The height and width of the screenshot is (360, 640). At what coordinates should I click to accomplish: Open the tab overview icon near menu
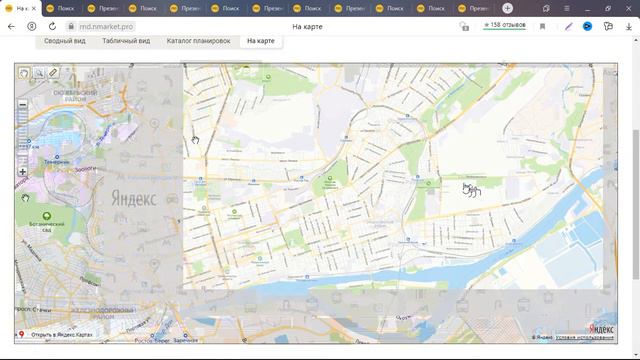pyautogui.click(x=546, y=8)
